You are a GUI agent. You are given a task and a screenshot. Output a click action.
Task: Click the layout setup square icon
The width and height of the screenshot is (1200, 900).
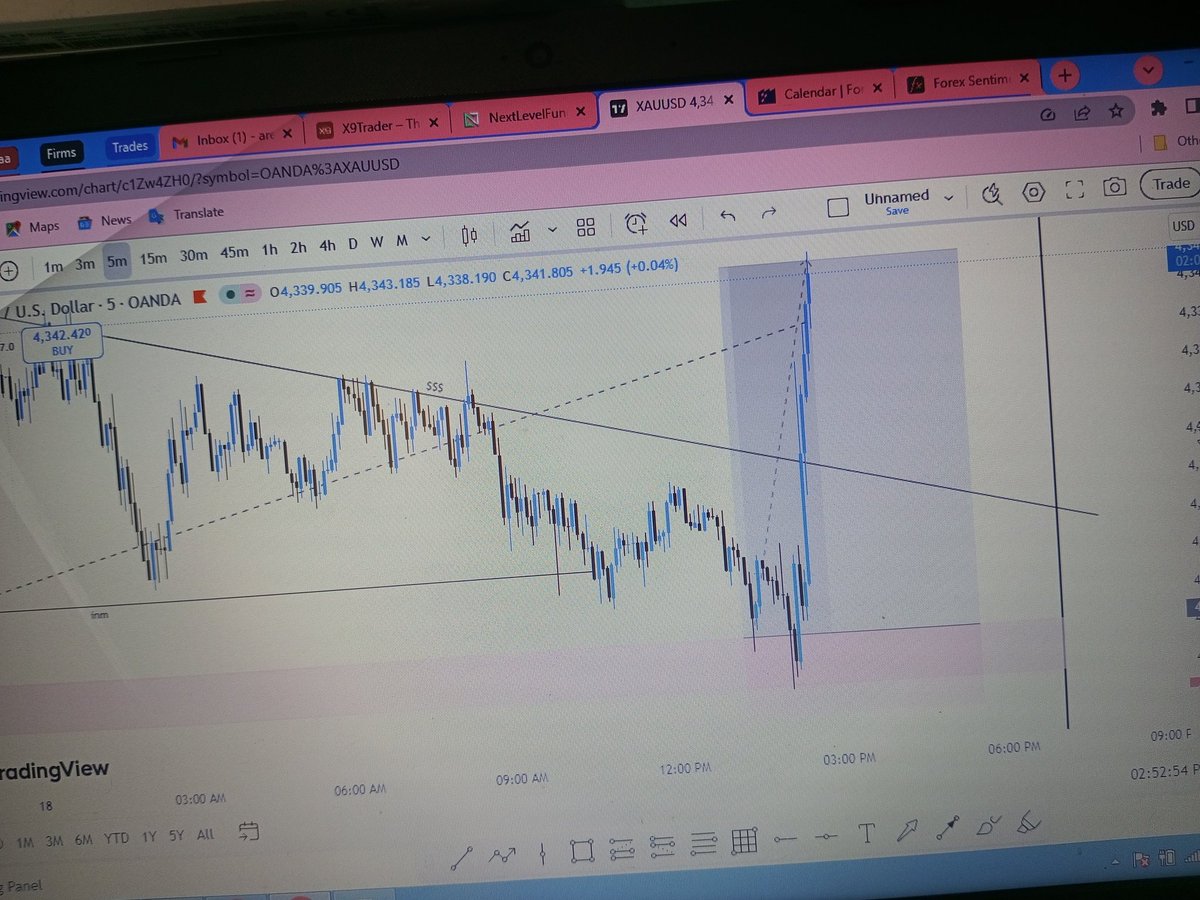click(838, 207)
